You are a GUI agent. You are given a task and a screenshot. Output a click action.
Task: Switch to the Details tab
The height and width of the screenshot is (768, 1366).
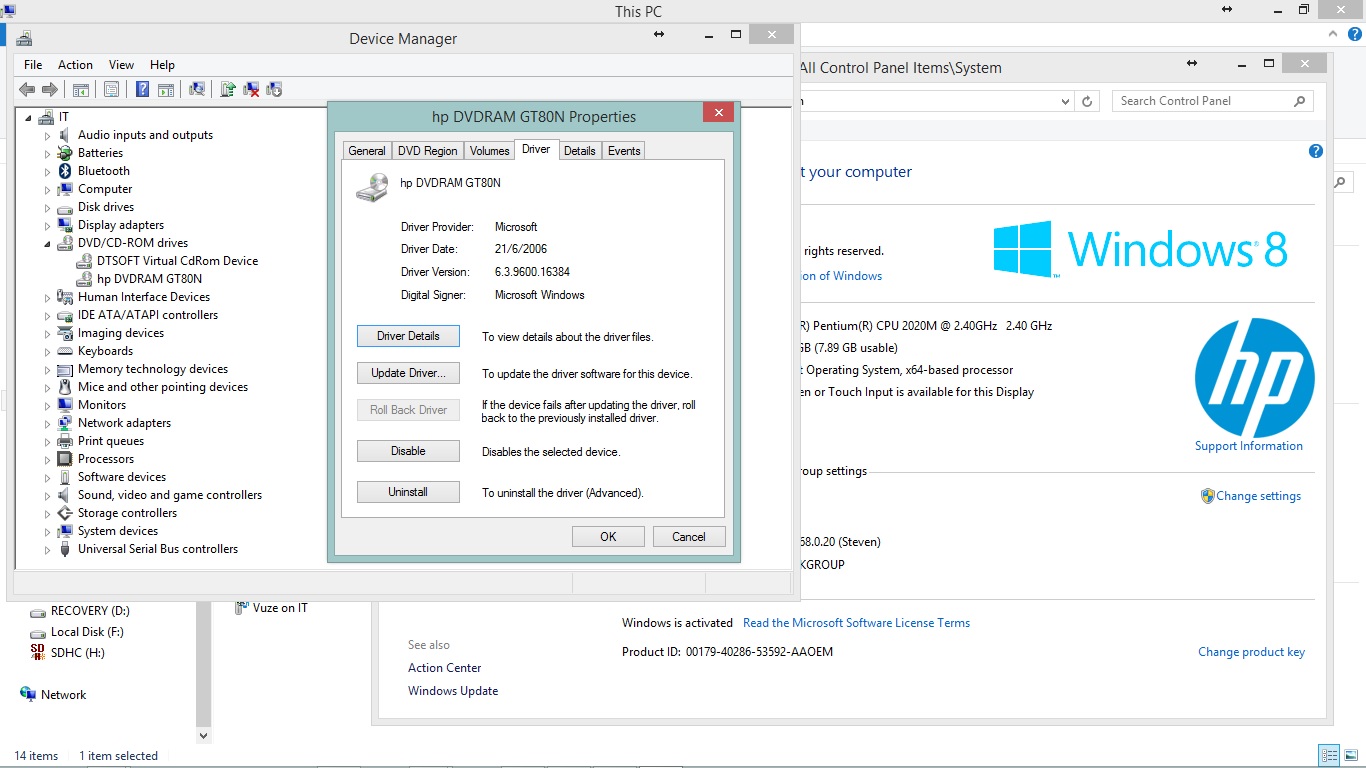[x=579, y=151]
